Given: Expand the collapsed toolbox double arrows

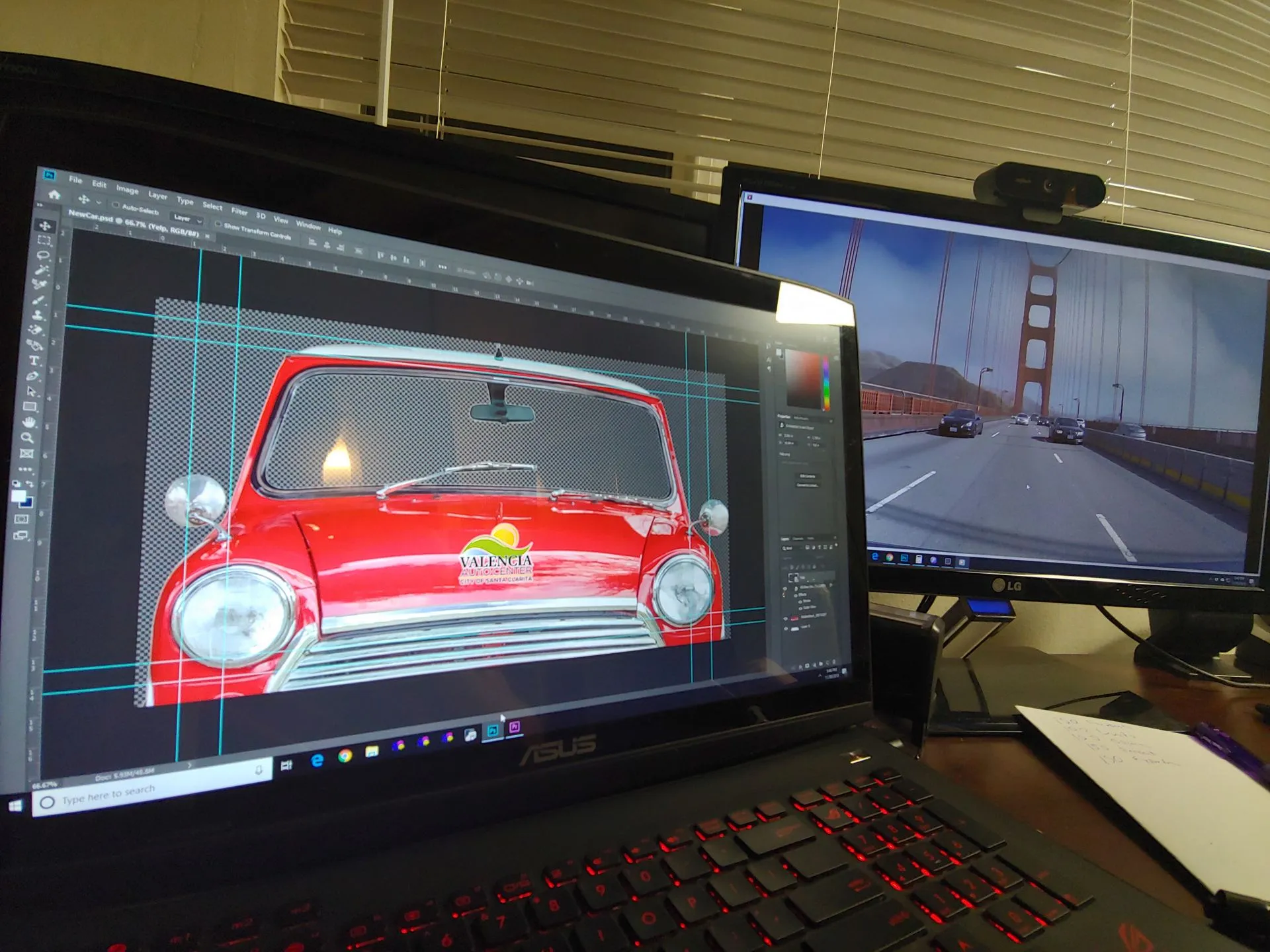Looking at the screenshot, I should point(39,206).
